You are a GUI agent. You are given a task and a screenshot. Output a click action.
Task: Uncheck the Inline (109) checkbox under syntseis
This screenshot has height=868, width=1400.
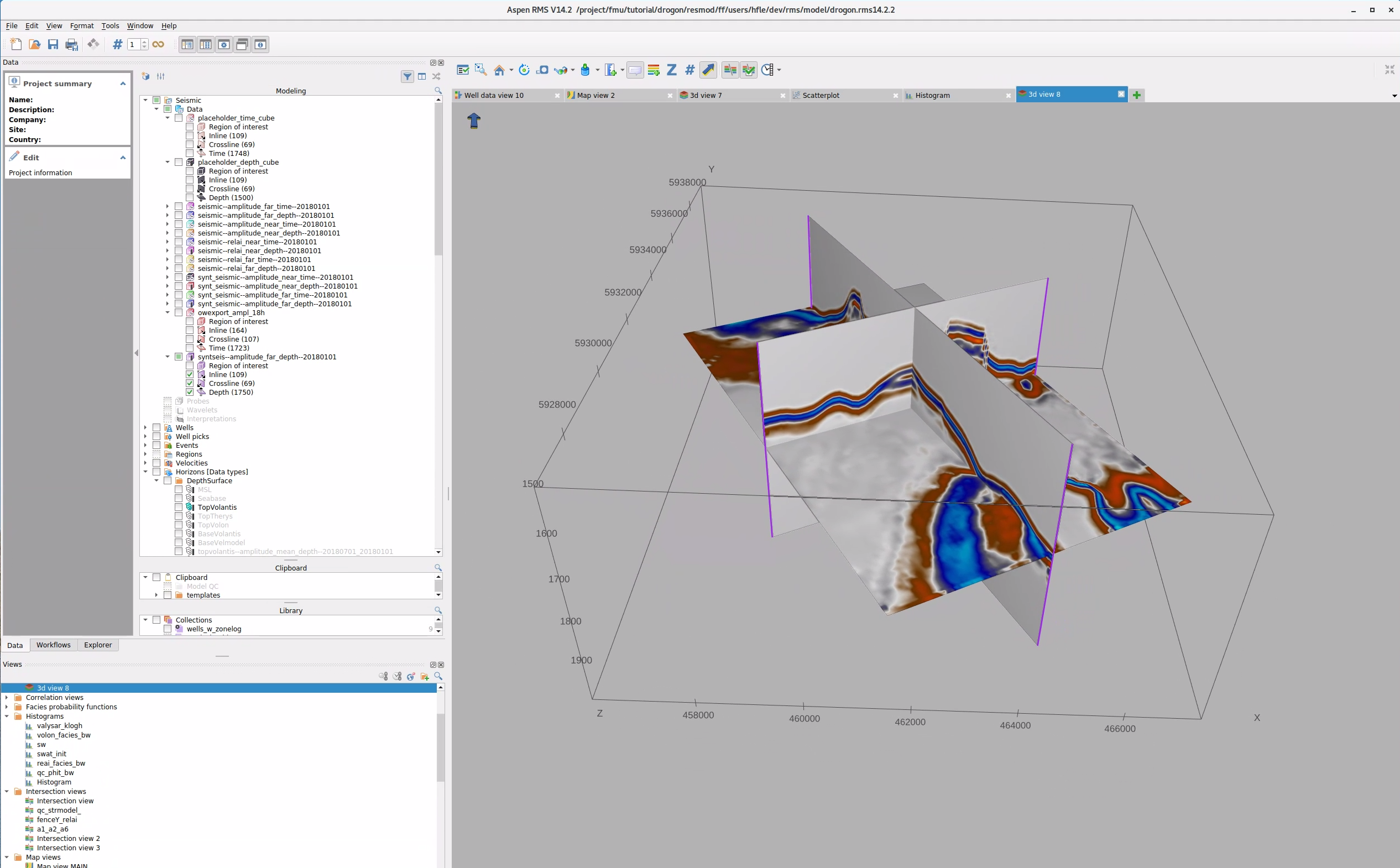(x=190, y=374)
